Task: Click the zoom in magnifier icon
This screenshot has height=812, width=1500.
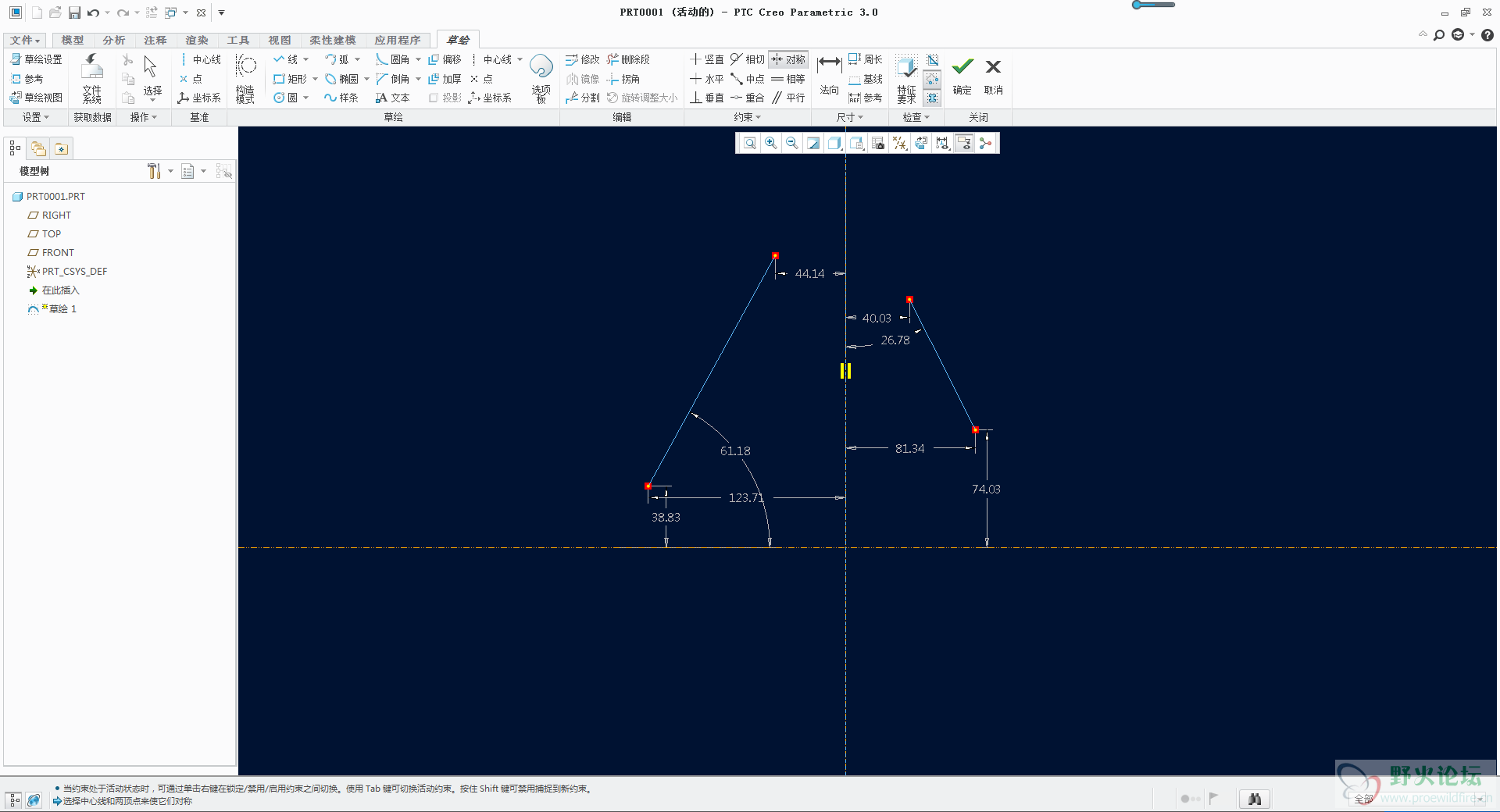Action: (771, 143)
